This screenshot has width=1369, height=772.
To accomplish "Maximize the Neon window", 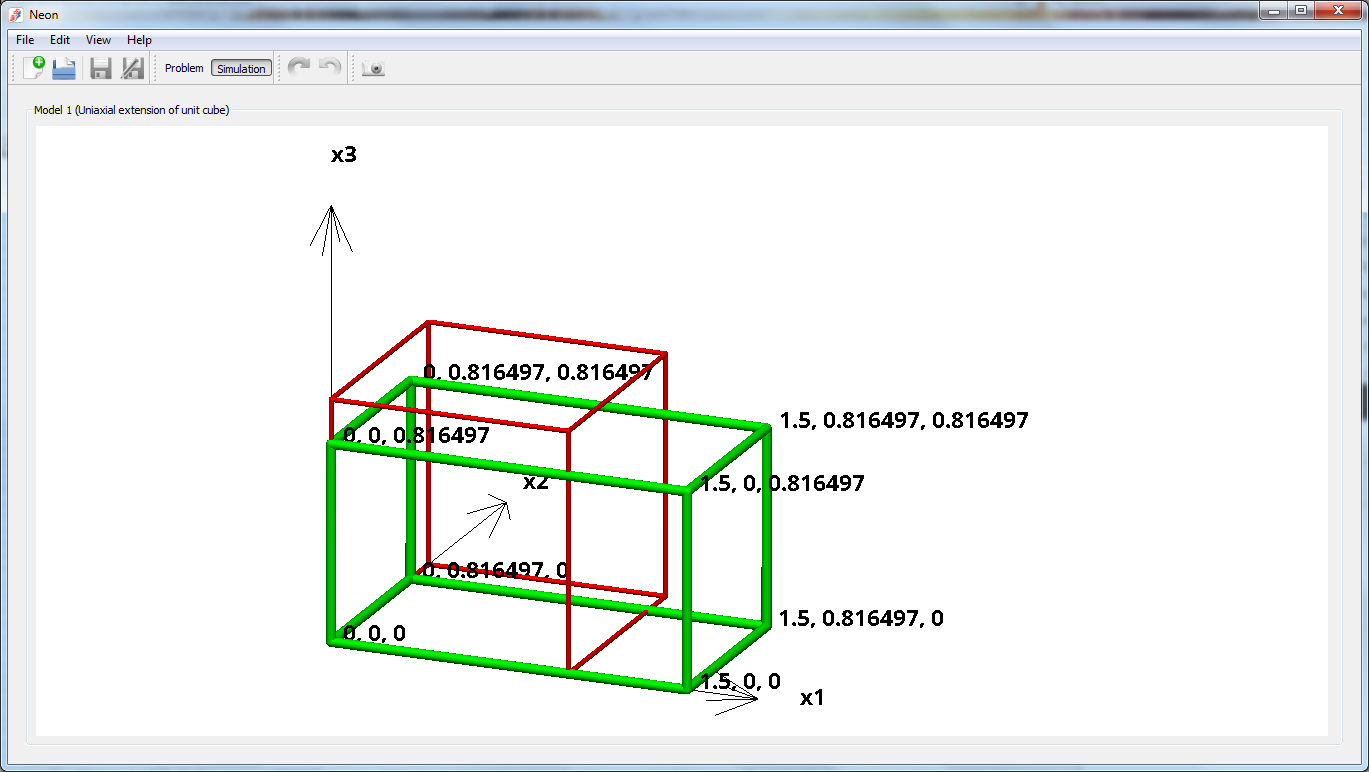I will pos(1300,10).
